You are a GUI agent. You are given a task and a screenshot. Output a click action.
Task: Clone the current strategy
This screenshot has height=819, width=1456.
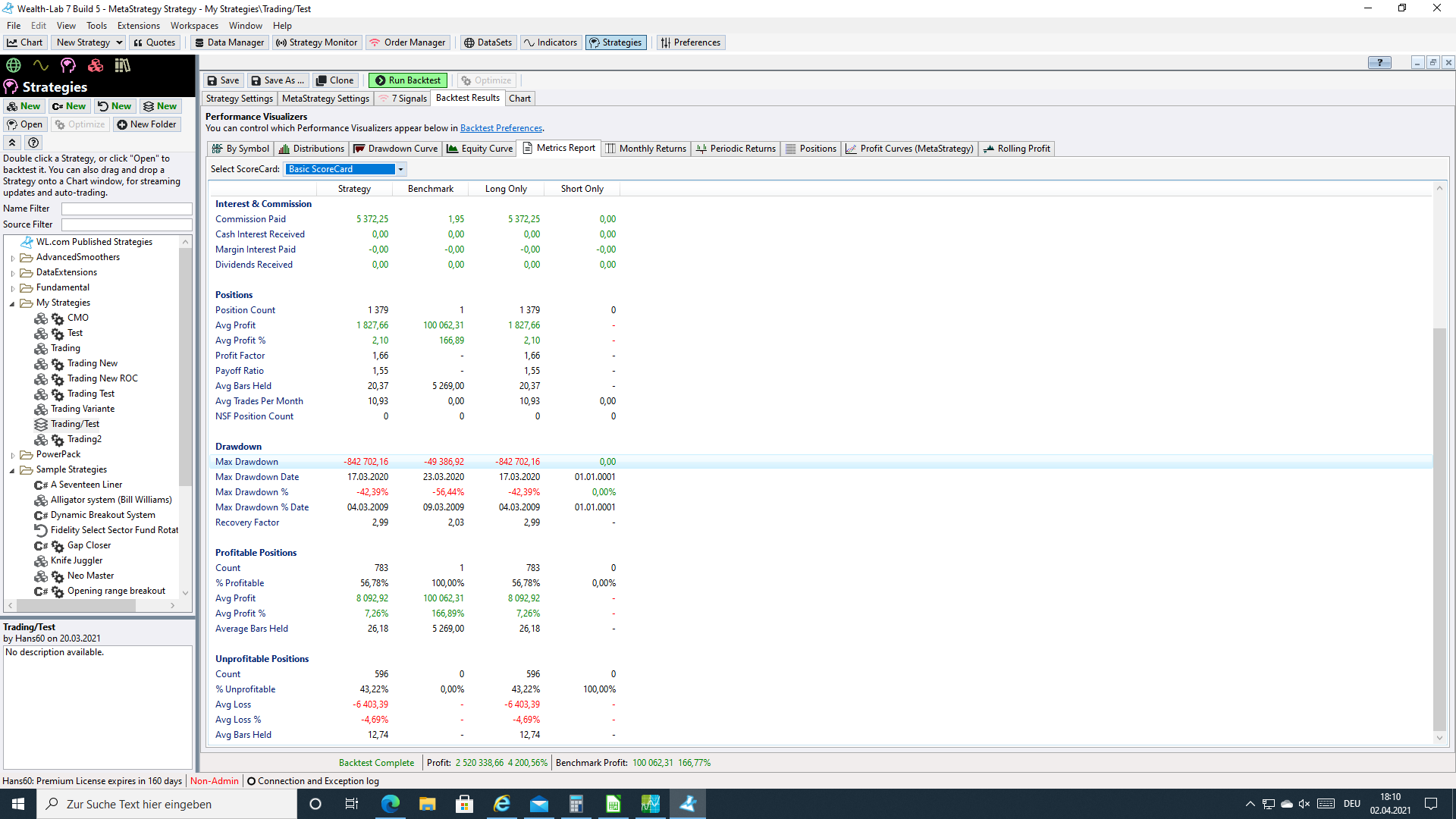335,80
